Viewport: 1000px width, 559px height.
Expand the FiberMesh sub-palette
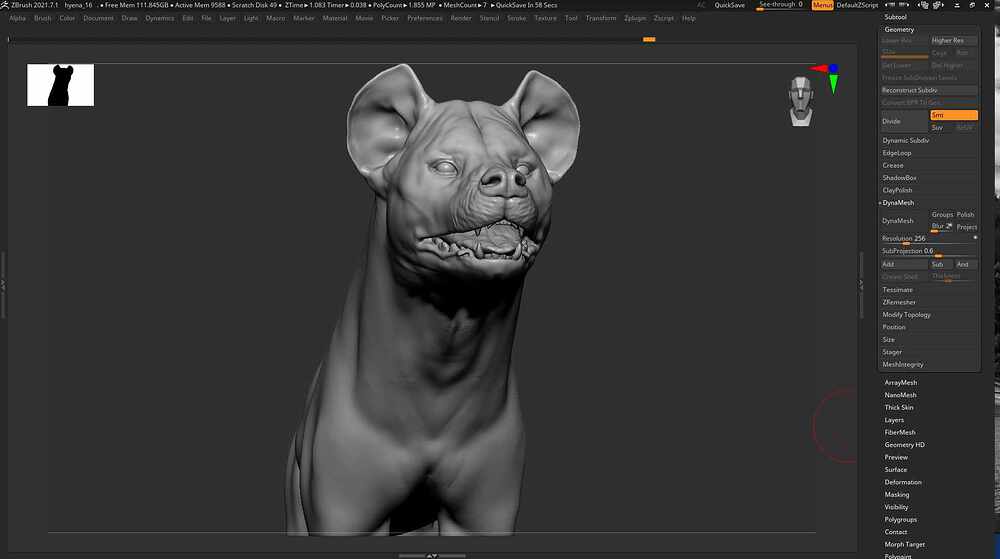tap(900, 432)
